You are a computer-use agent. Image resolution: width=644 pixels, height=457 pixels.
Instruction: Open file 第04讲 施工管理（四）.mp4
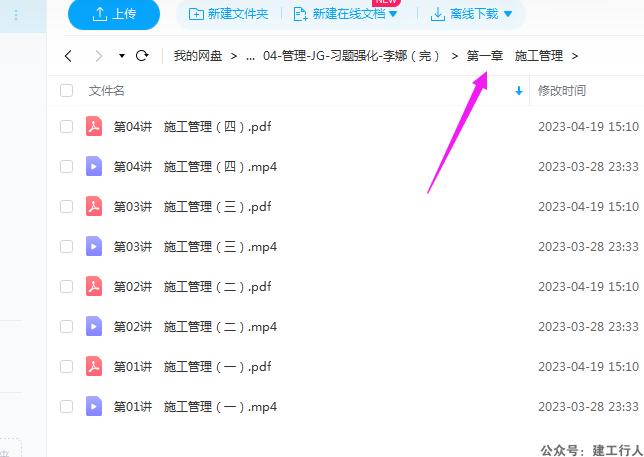195,166
